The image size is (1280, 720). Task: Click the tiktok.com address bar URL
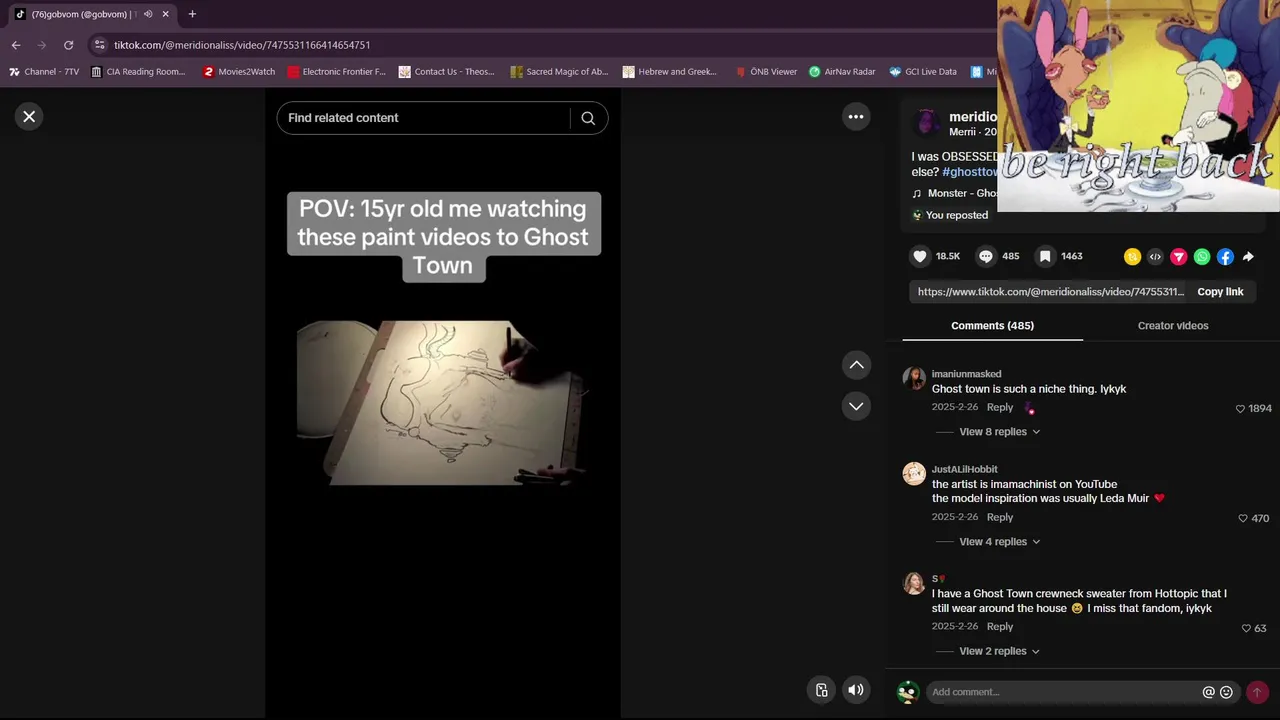[242, 45]
